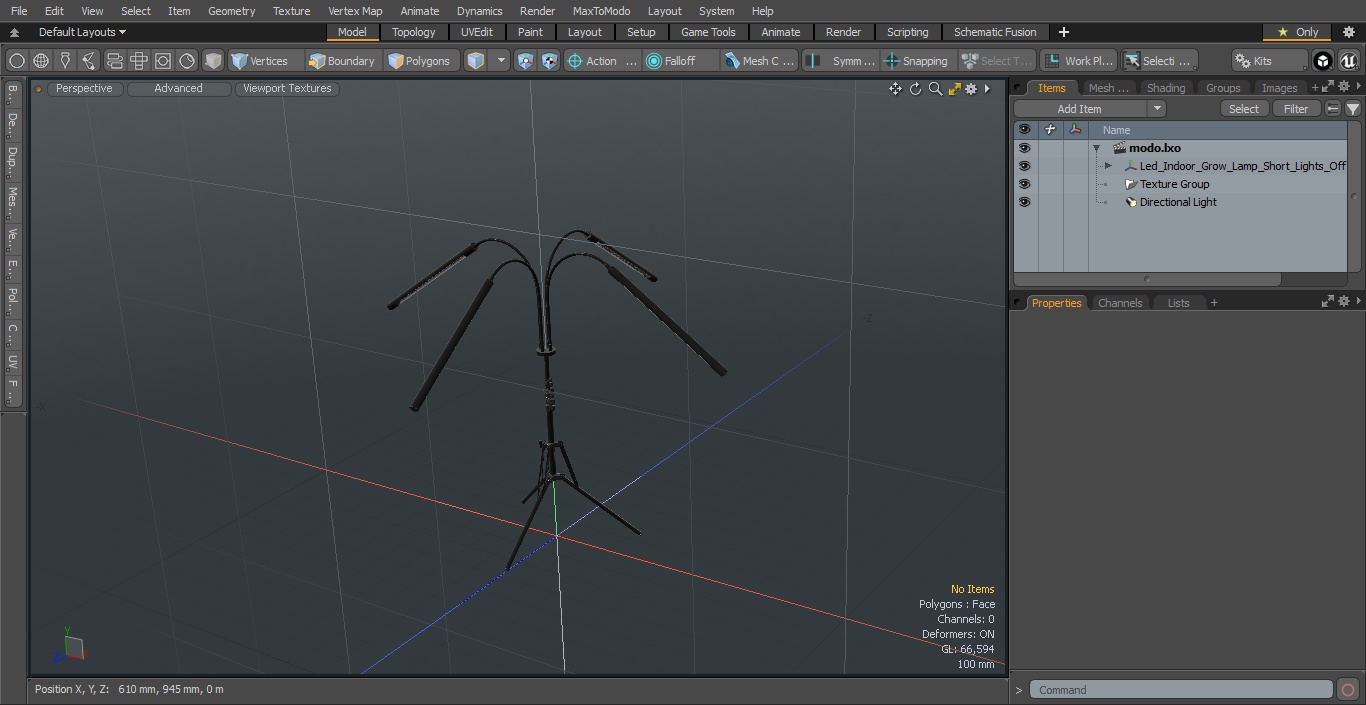
Task: Click the cross-shaped unwrap tool icon
Action: pyautogui.click(x=139, y=61)
